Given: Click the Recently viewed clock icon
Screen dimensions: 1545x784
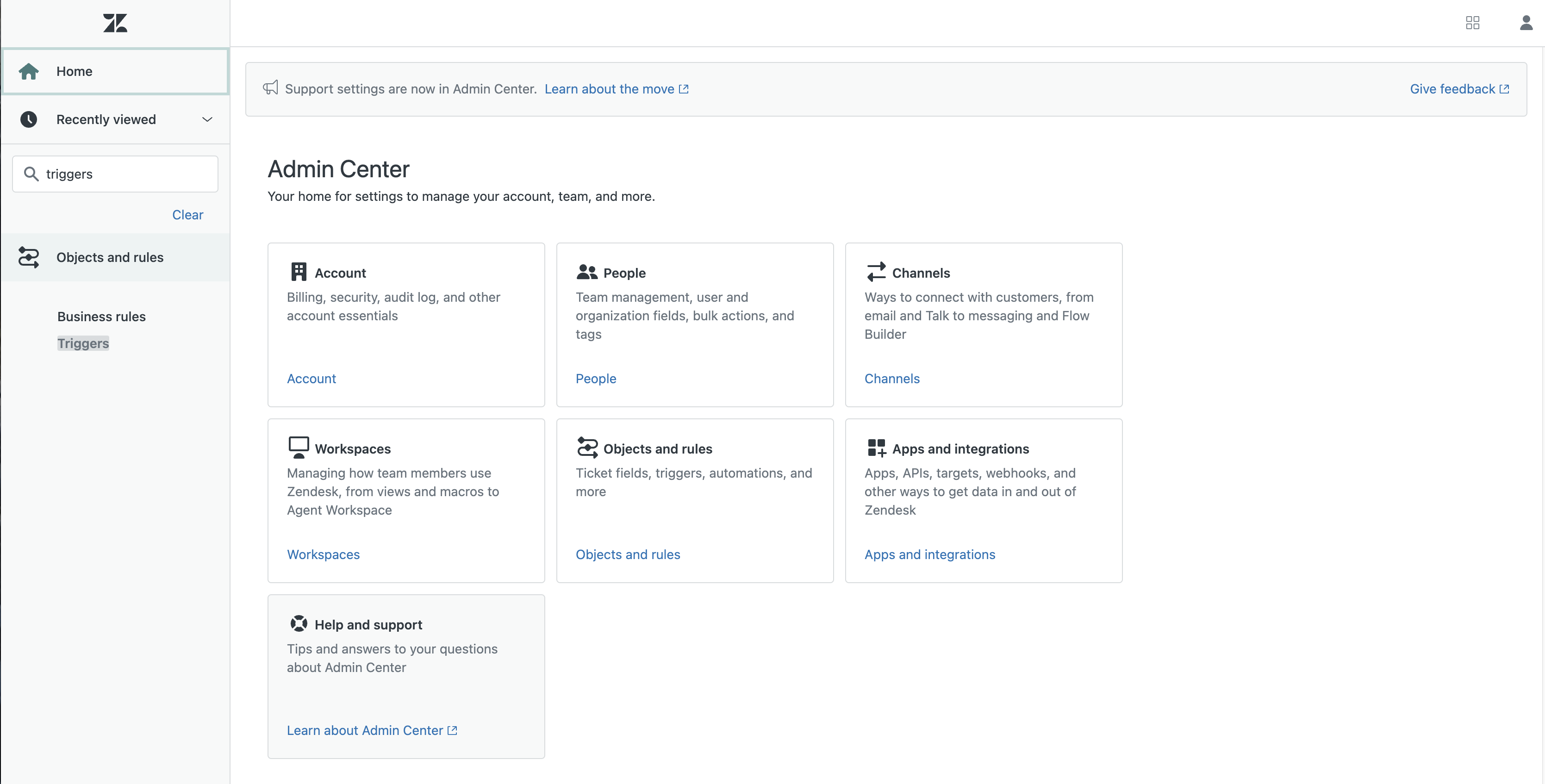Looking at the screenshot, I should tap(29, 119).
